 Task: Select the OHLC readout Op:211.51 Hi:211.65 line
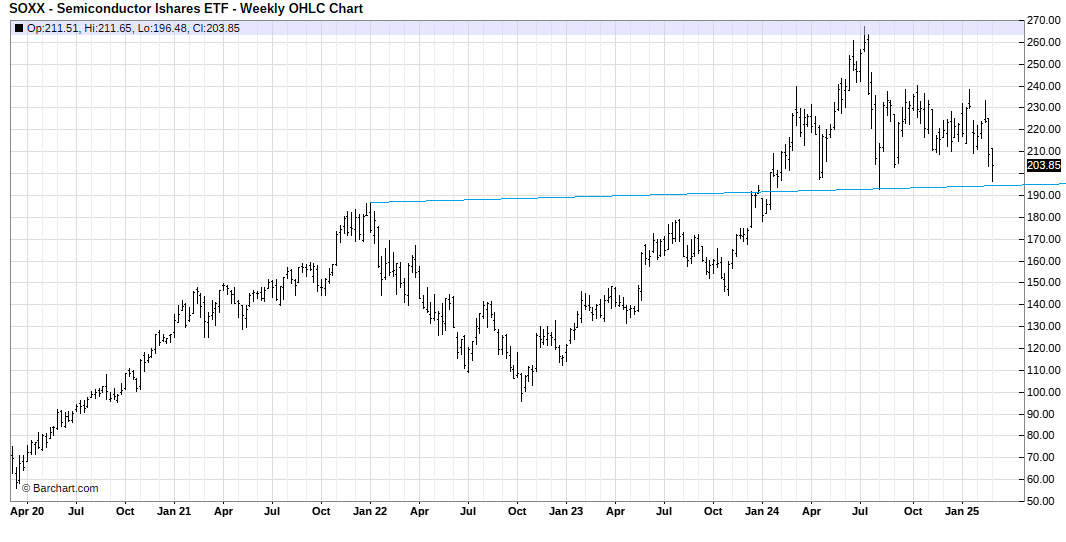(133, 29)
